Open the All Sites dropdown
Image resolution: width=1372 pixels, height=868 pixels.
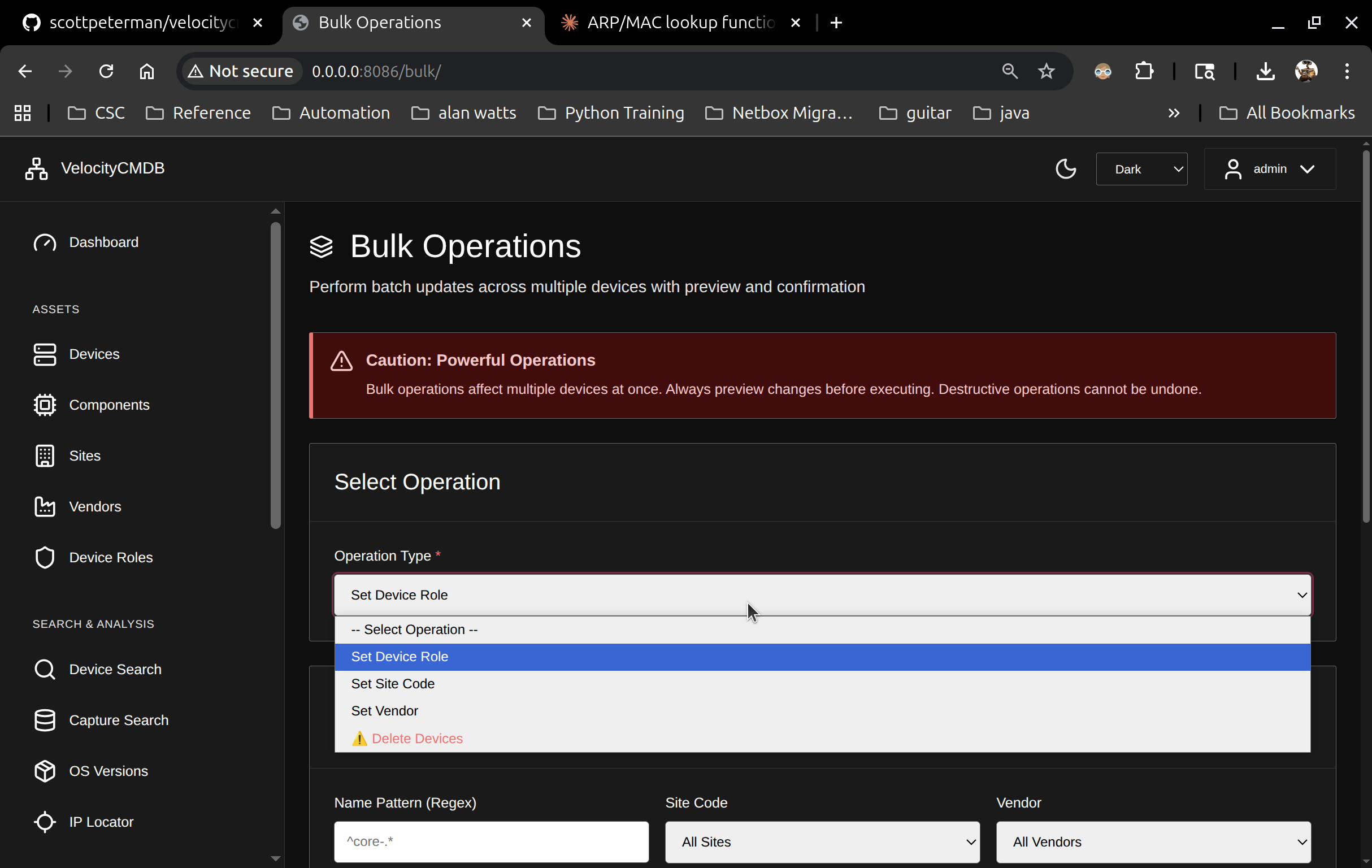tap(822, 841)
